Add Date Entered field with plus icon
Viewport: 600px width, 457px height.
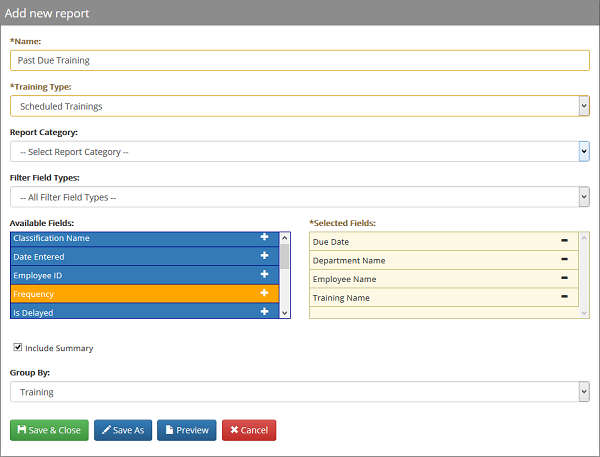264,256
